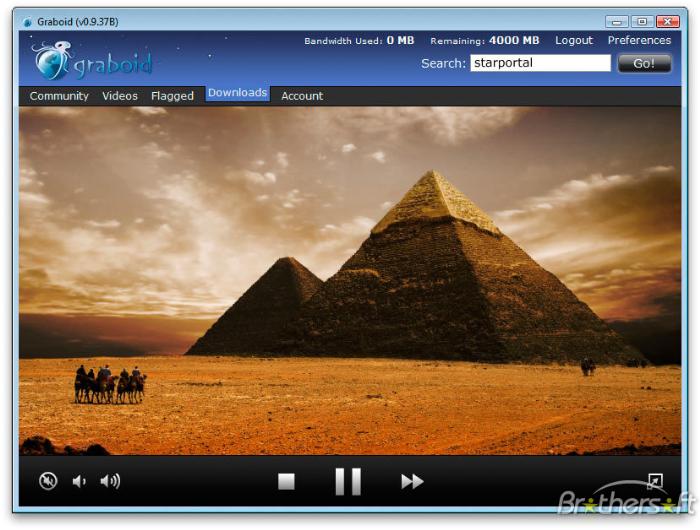The height and width of the screenshot is (530, 700).
Task: Click the Logout link
Action: coord(574,40)
